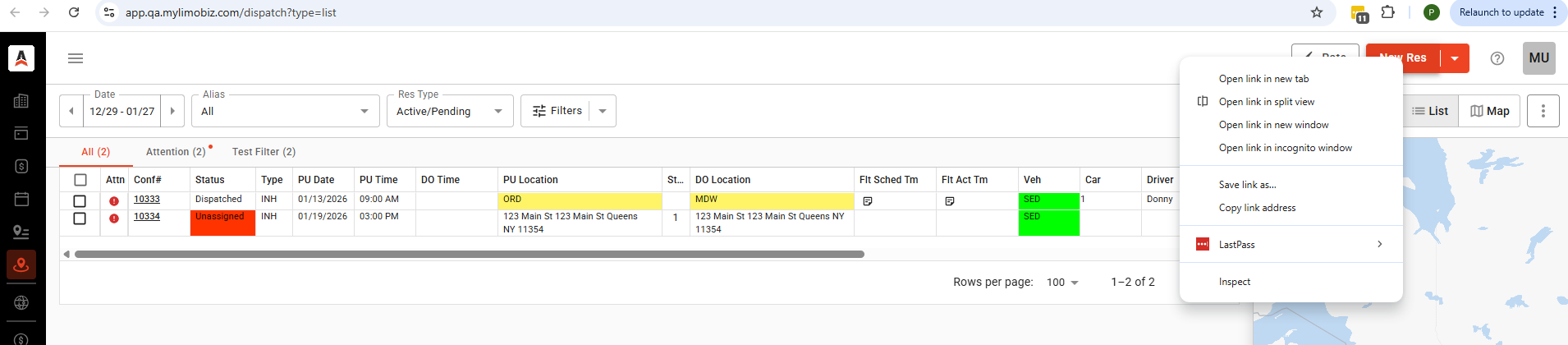
Task: Open reservation 10334 confirmation link
Action: coord(147,217)
